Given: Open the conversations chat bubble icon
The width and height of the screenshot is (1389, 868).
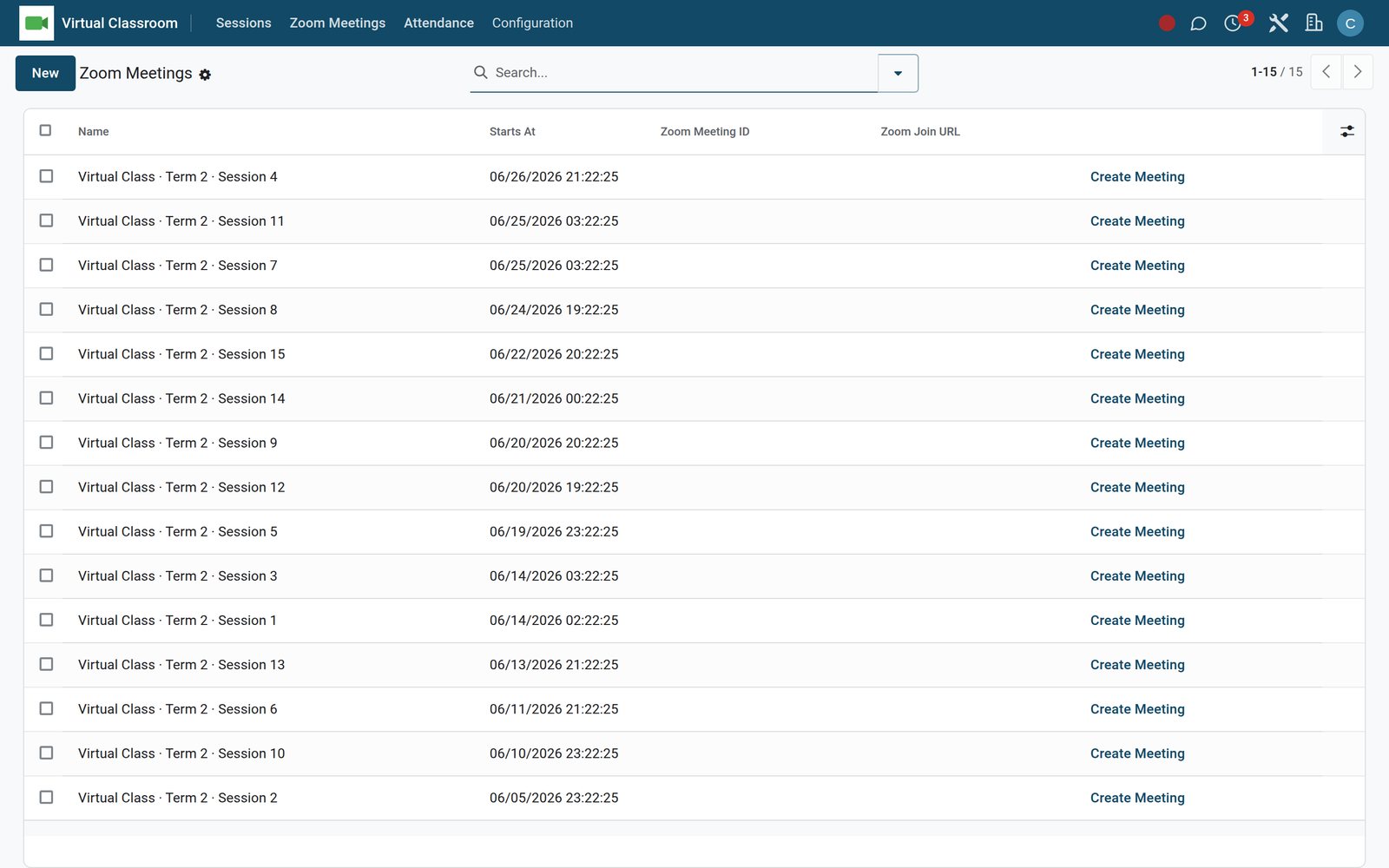Looking at the screenshot, I should [x=1198, y=23].
